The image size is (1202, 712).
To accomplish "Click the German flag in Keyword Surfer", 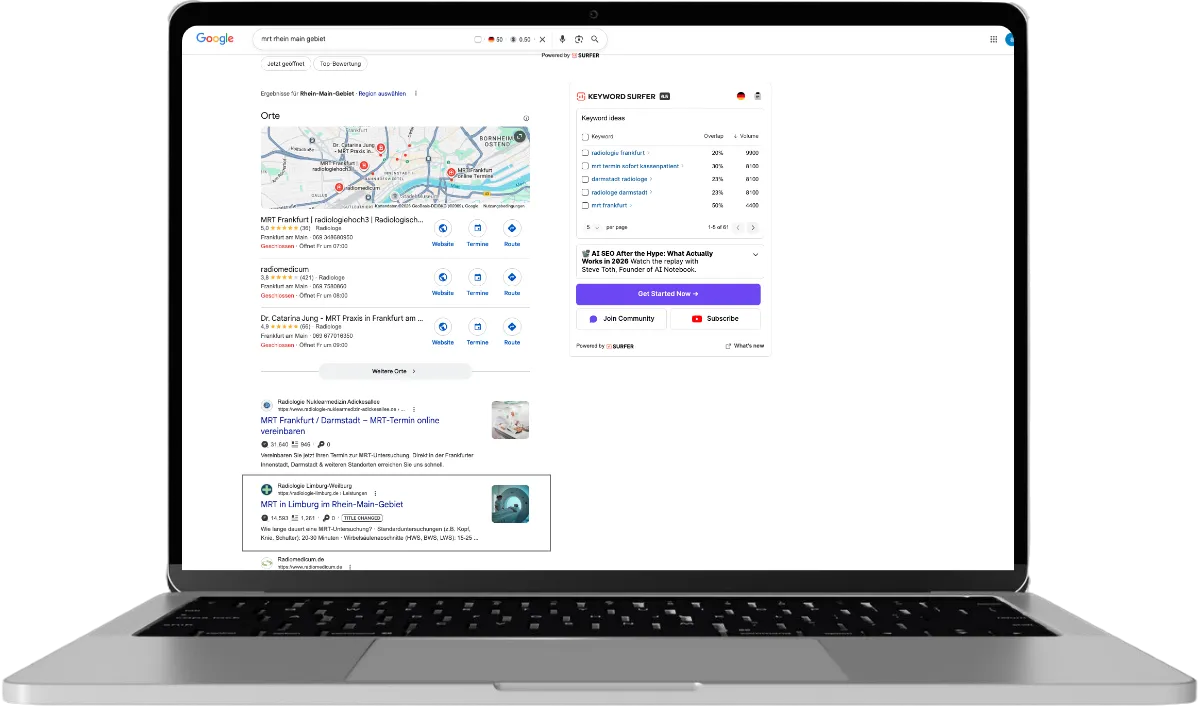I will (741, 96).
